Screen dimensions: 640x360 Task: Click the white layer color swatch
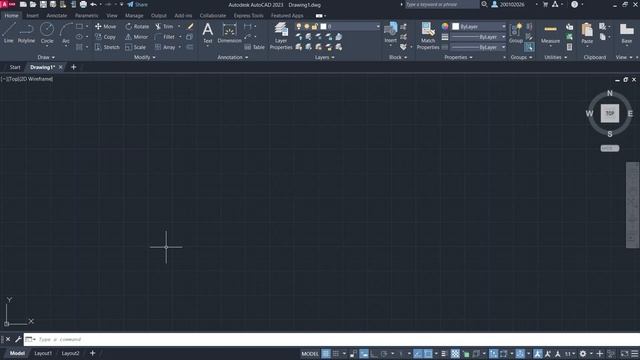[x=324, y=26]
